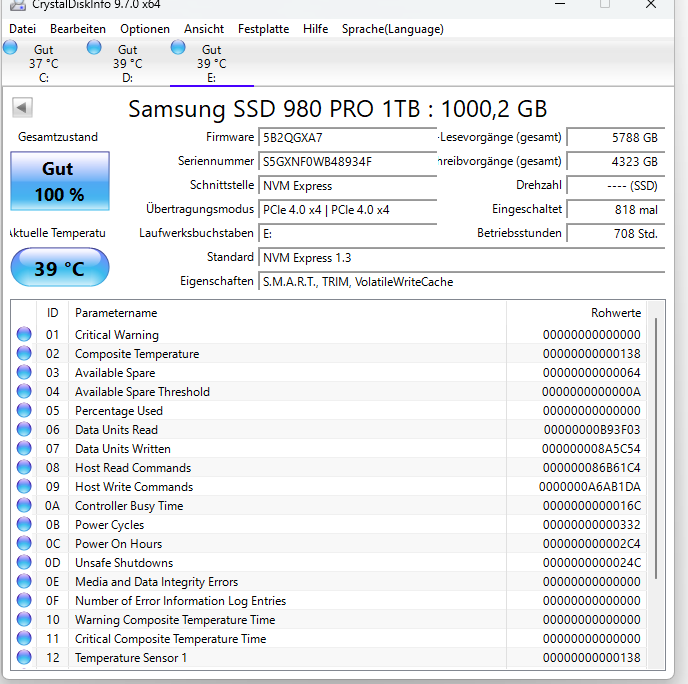Click the Gut 100 % health status button
688x684 pixels.
(x=60, y=181)
